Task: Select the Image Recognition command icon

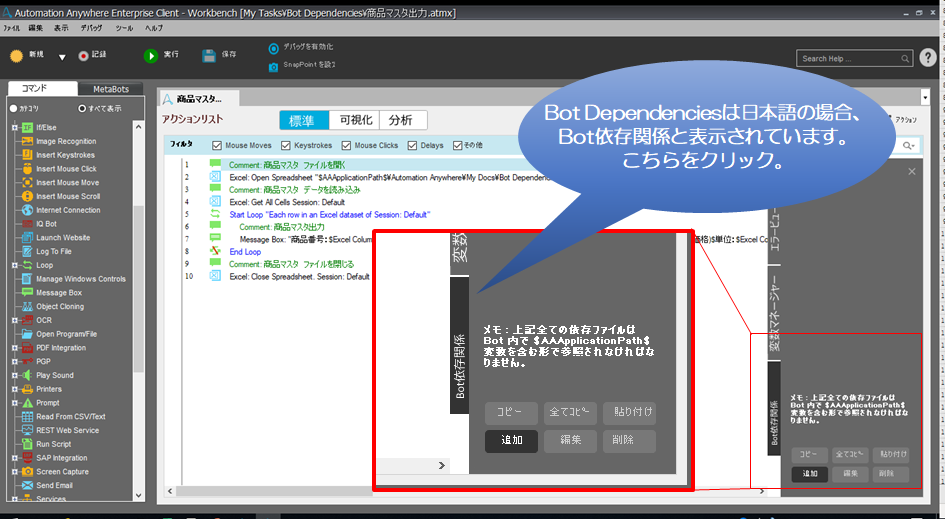Action: click(x=27, y=141)
